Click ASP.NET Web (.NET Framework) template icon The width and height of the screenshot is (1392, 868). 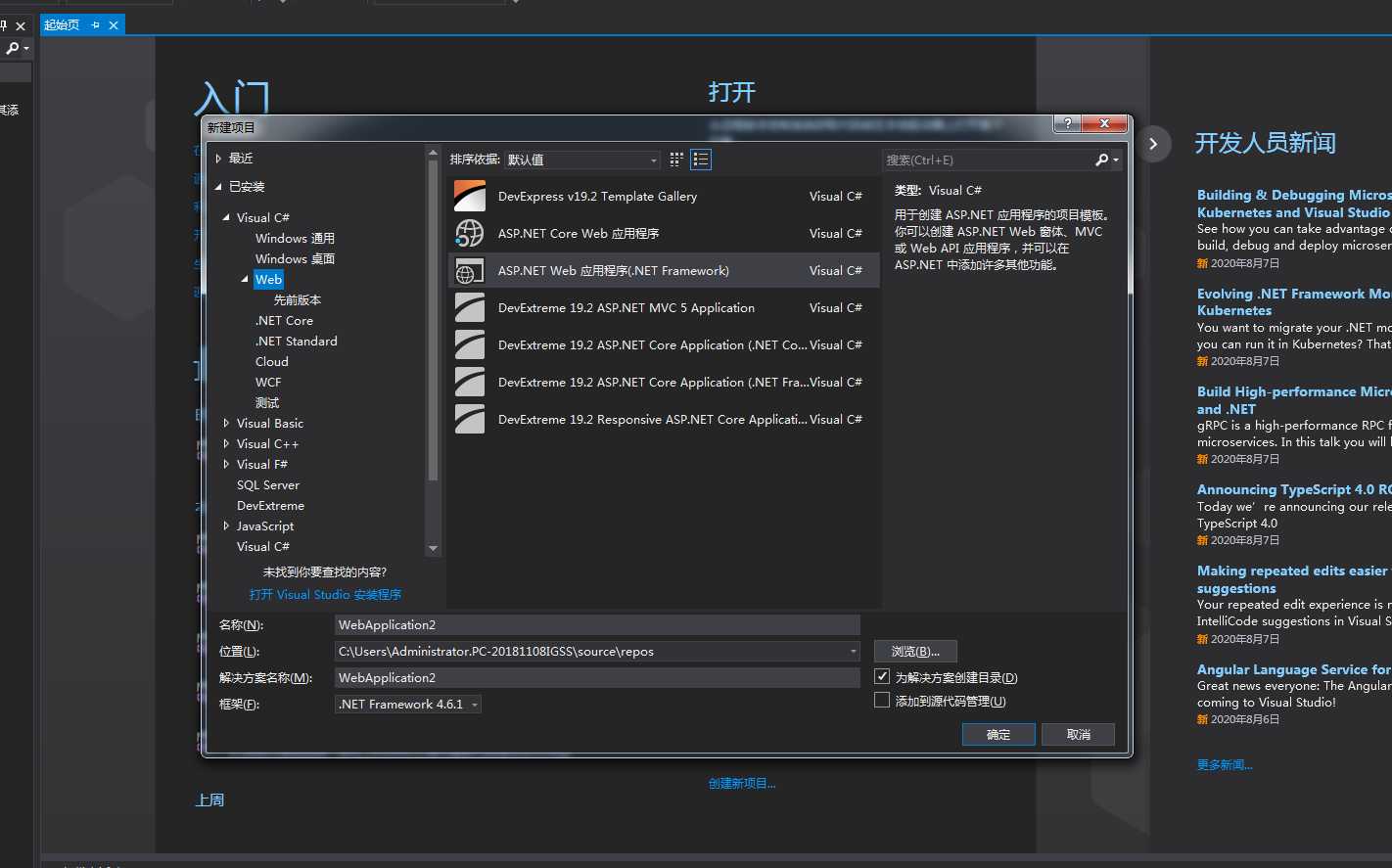(470, 271)
